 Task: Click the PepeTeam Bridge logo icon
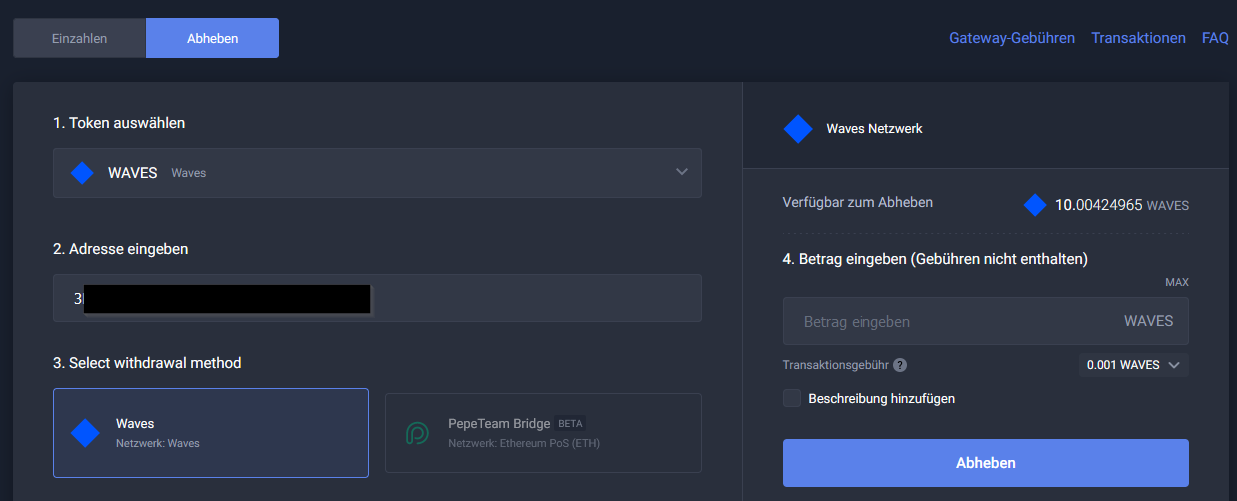(417, 433)
